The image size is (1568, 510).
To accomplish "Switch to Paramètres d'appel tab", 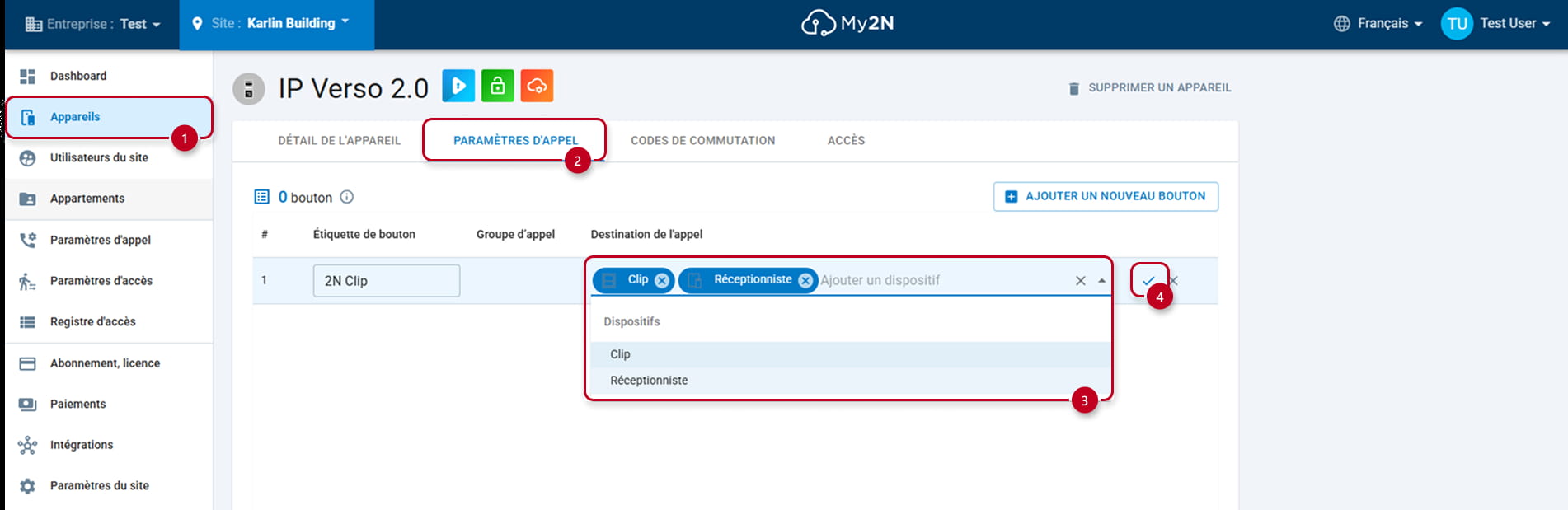I will [x=516, y=141].
